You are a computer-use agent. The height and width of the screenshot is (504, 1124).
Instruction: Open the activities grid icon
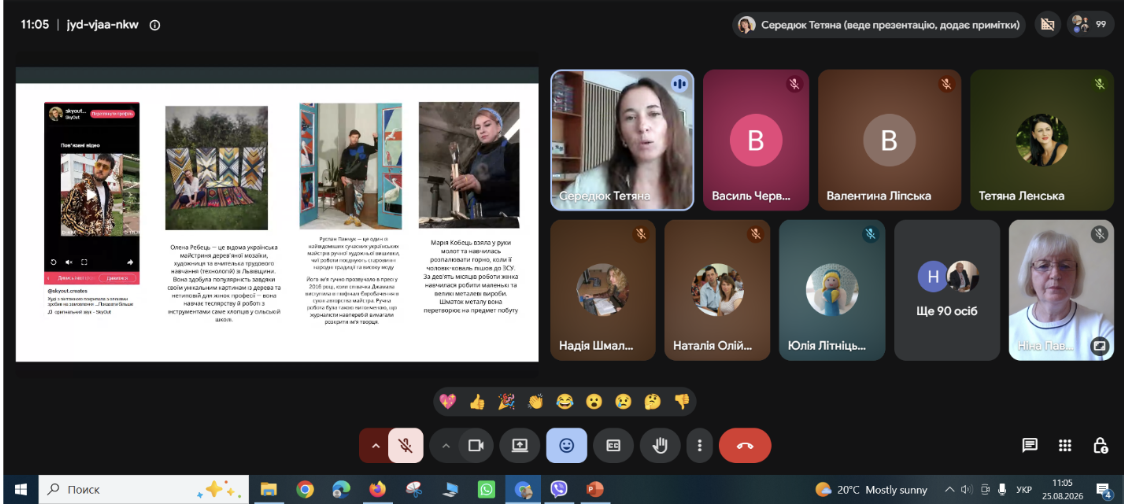(x=1065, y=445)
